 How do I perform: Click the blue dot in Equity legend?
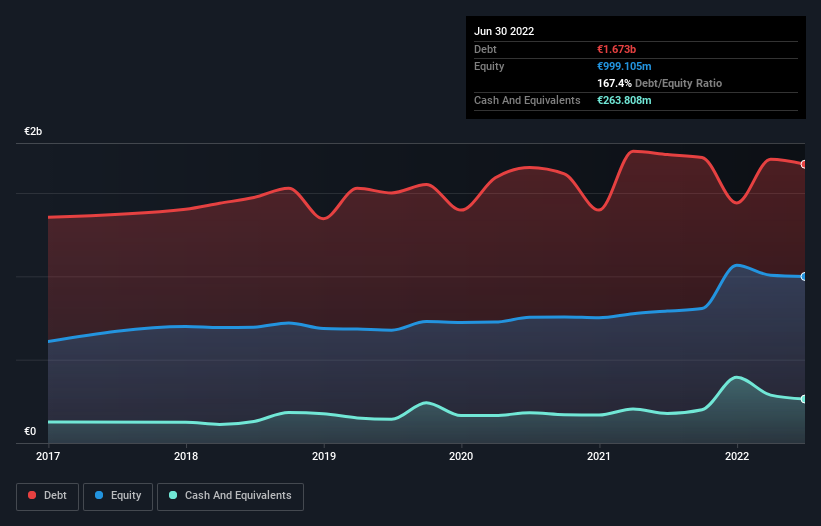coord(99,495)
